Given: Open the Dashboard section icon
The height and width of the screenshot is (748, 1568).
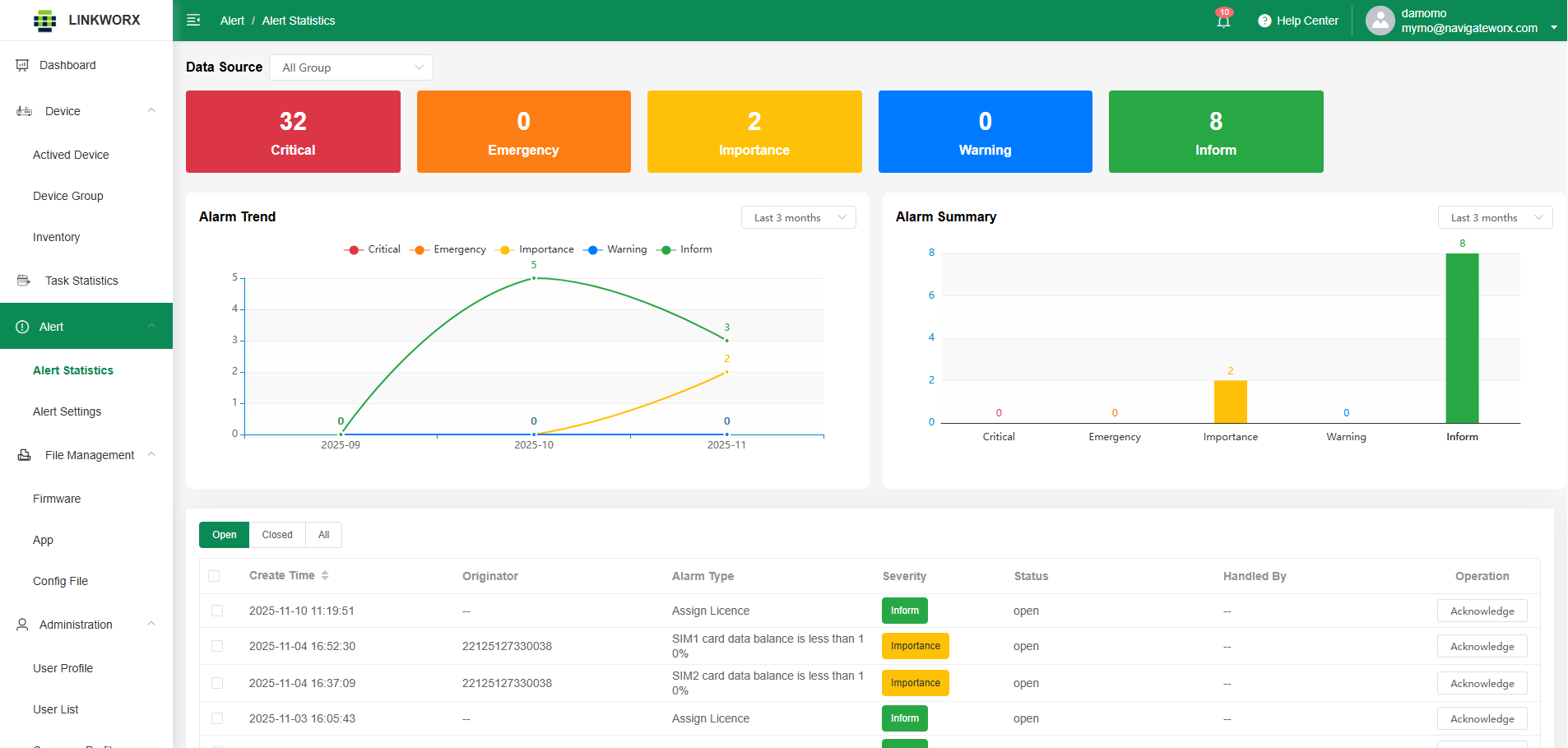Looking at the screenshot, I should pos(21,65).
